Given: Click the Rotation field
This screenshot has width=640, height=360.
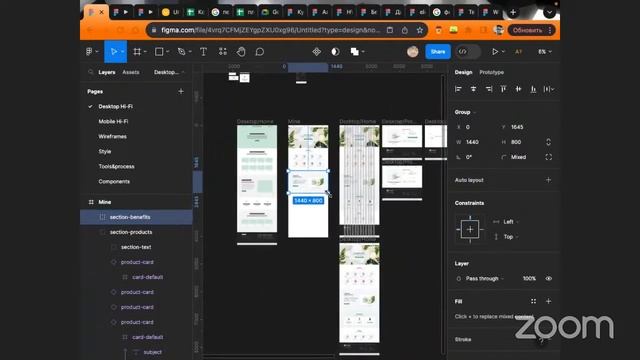Looking at the screenshot, I should [476, 157].
